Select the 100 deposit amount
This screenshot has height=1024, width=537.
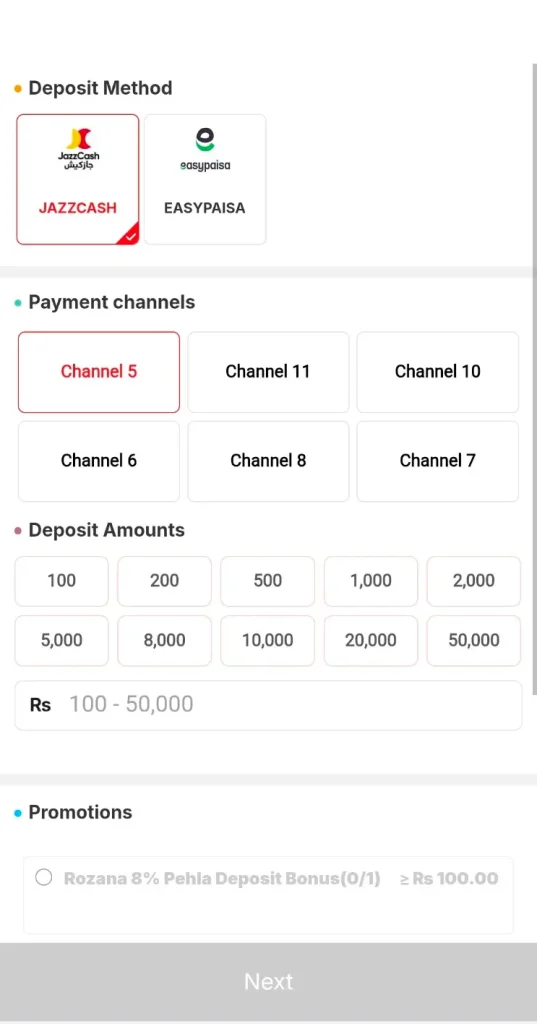61,581
